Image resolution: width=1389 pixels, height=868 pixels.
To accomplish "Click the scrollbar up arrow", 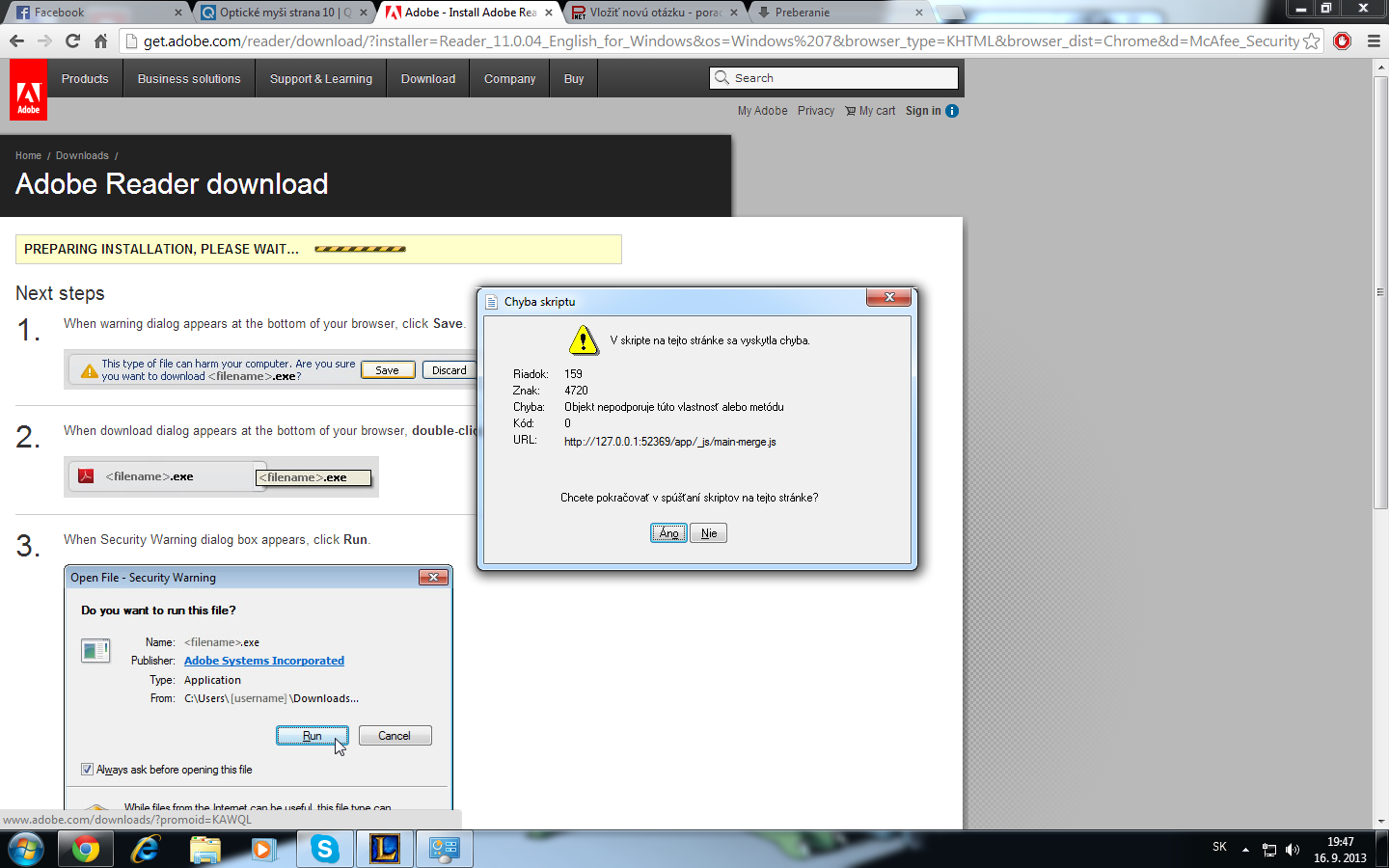I will (x=1380, y=67).
